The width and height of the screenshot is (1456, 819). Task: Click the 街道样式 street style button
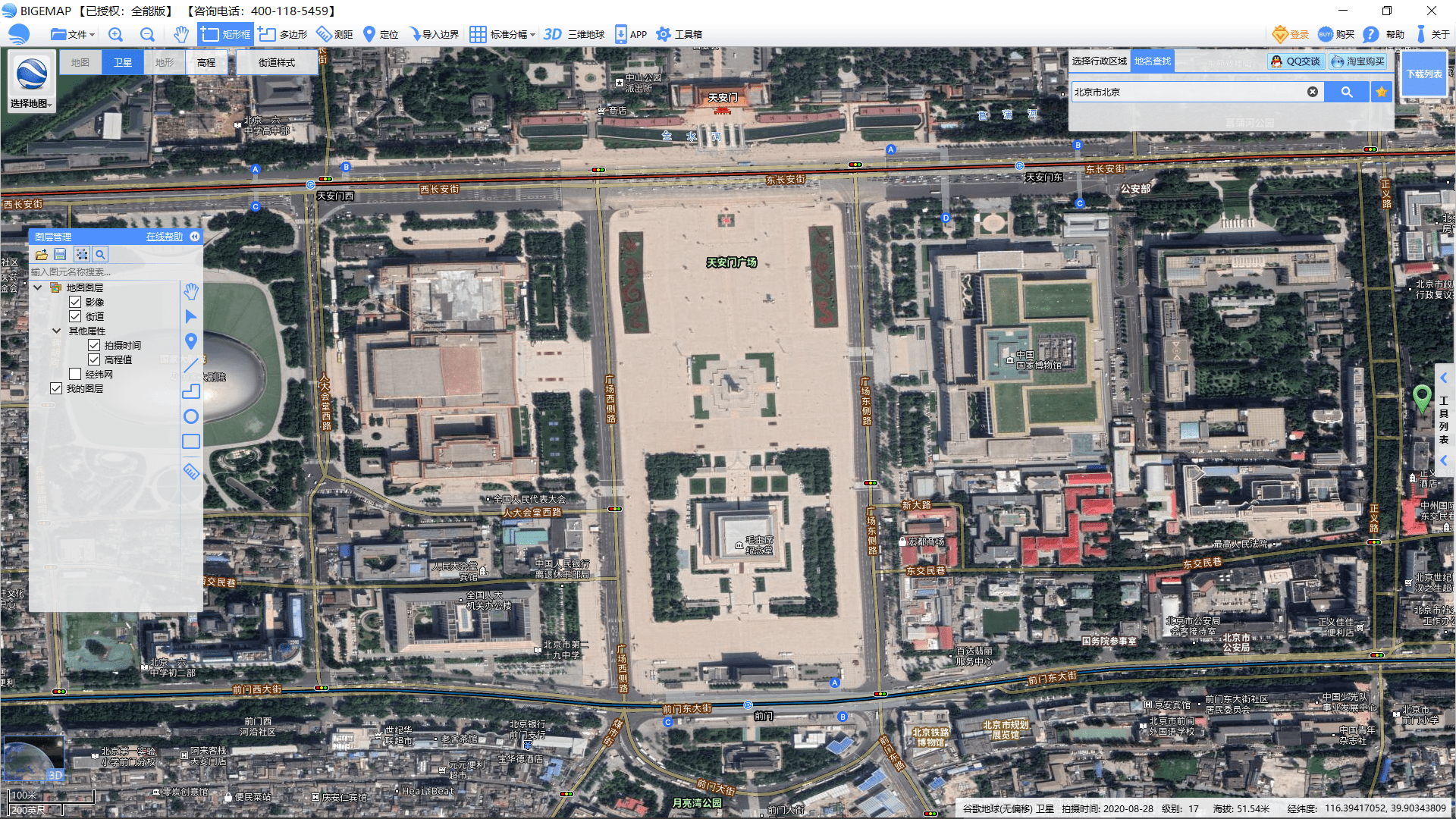[x=277, y=62]
